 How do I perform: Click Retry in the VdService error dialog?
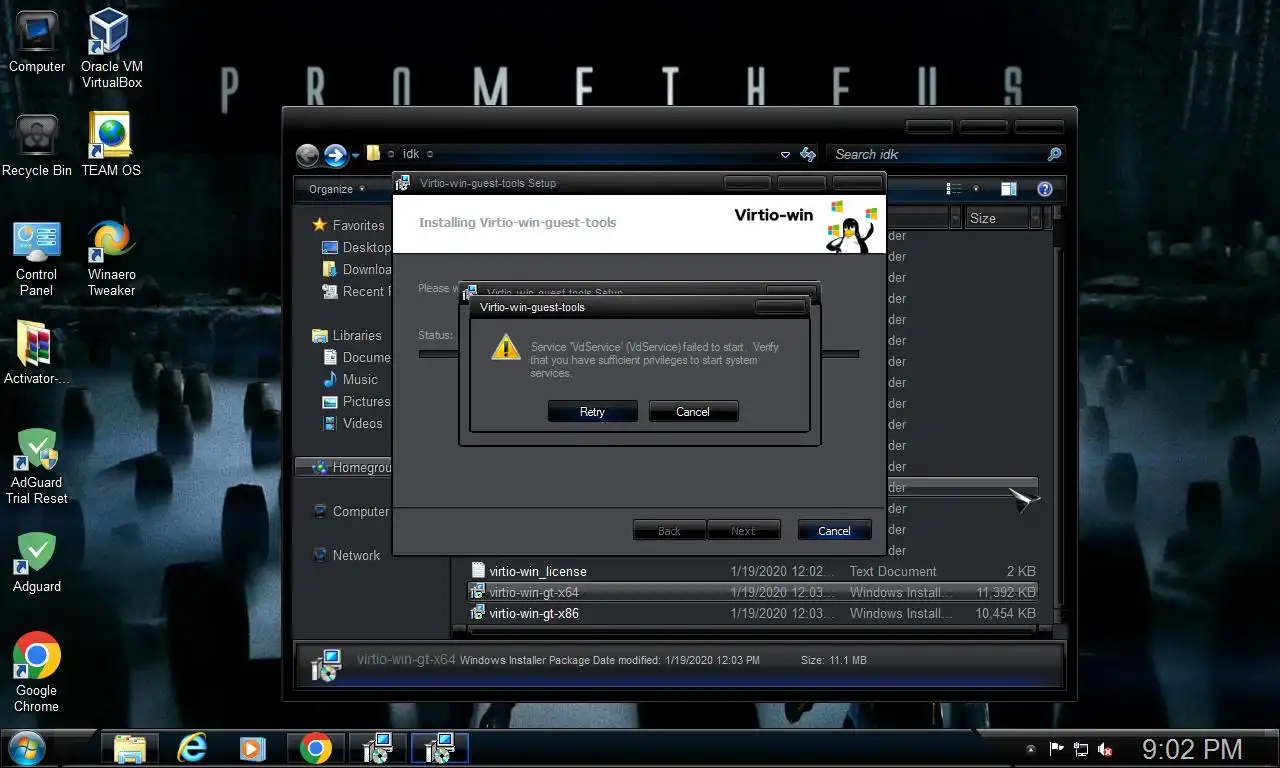[x=592, y=411]
